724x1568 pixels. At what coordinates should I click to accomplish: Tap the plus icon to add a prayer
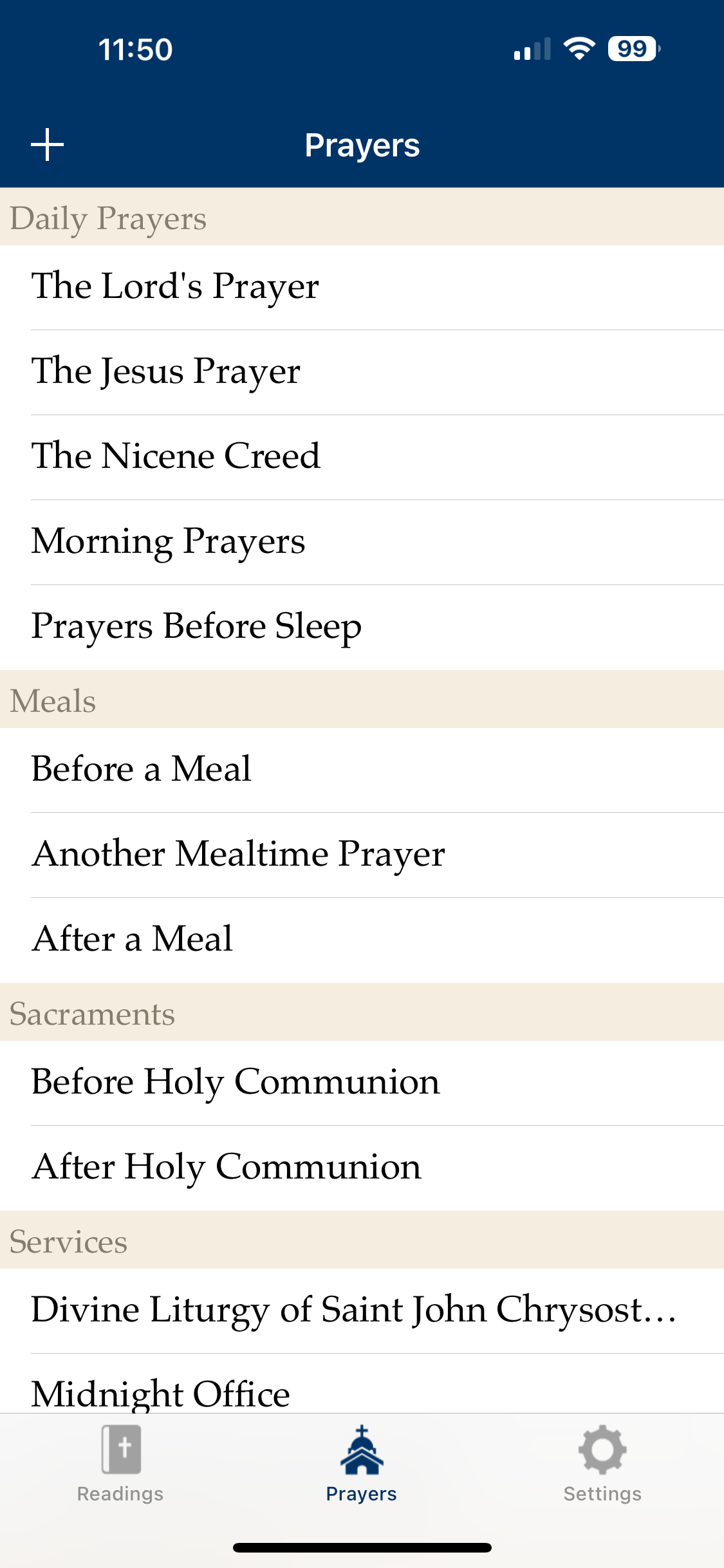(x=48, y=144)
